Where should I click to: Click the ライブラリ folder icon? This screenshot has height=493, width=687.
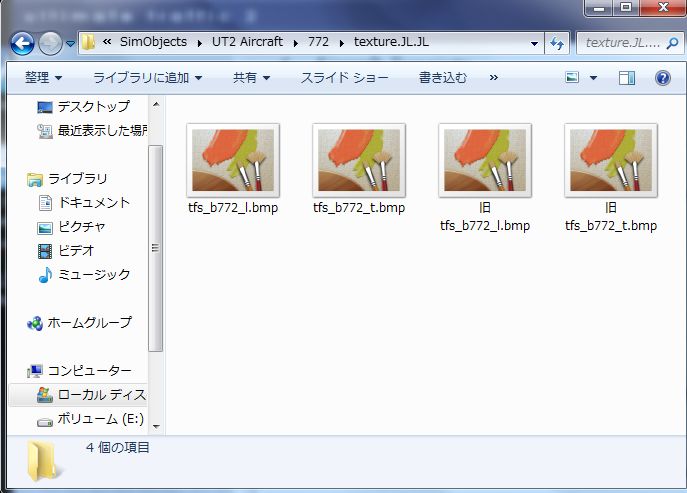(x=35, y=180)
